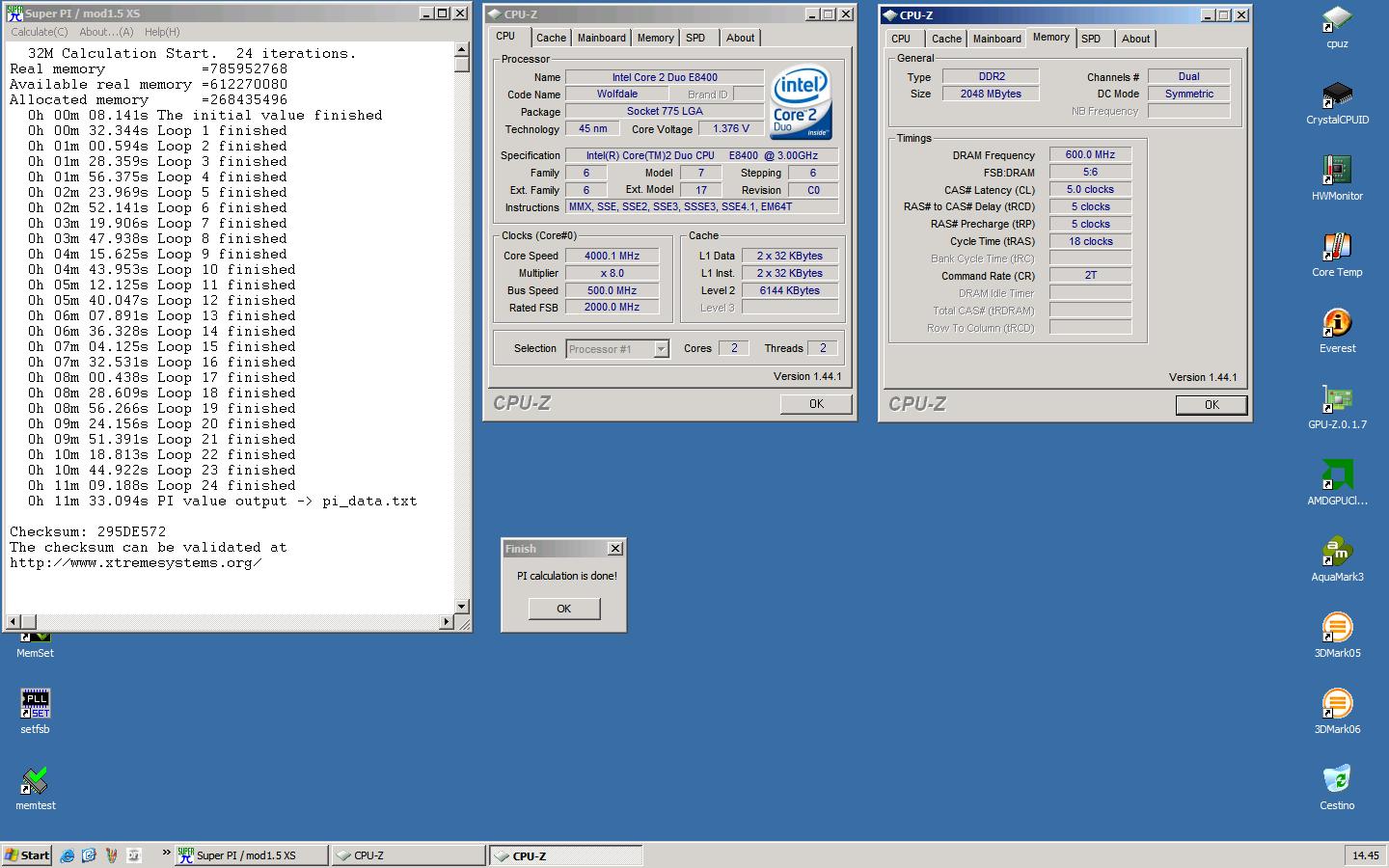Select the HWMonitor desktop icon
Screen dimensions: 1389x868
click(x=1337, y=178)
